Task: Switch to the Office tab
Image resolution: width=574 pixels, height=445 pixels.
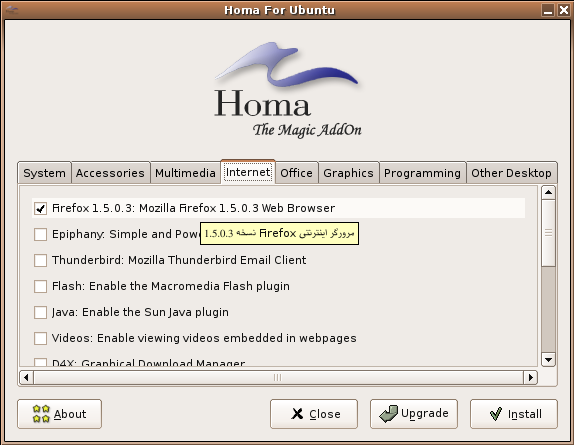Action: pyautogui.click(x=297, y=173)
